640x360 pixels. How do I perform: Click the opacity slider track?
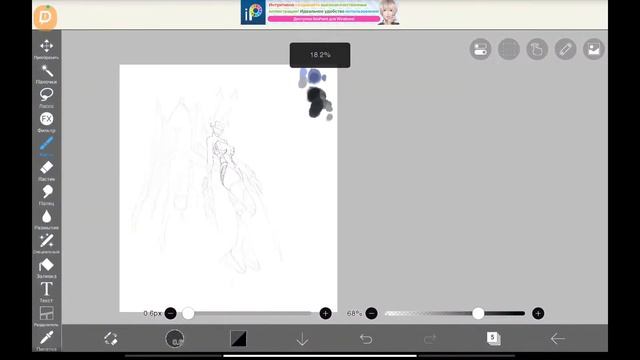point(455,313)
